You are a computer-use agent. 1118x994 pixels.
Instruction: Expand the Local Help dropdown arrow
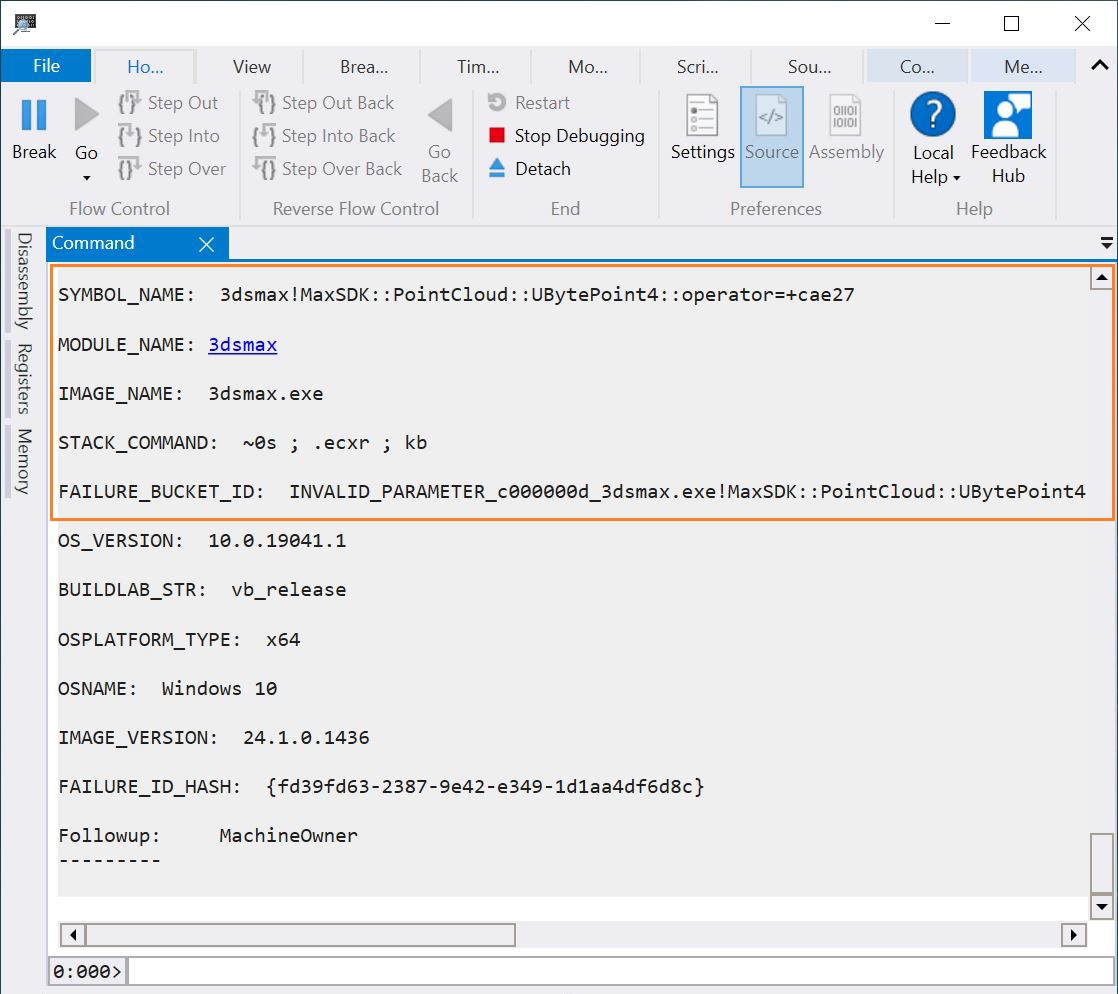click(x=957, y=178)
